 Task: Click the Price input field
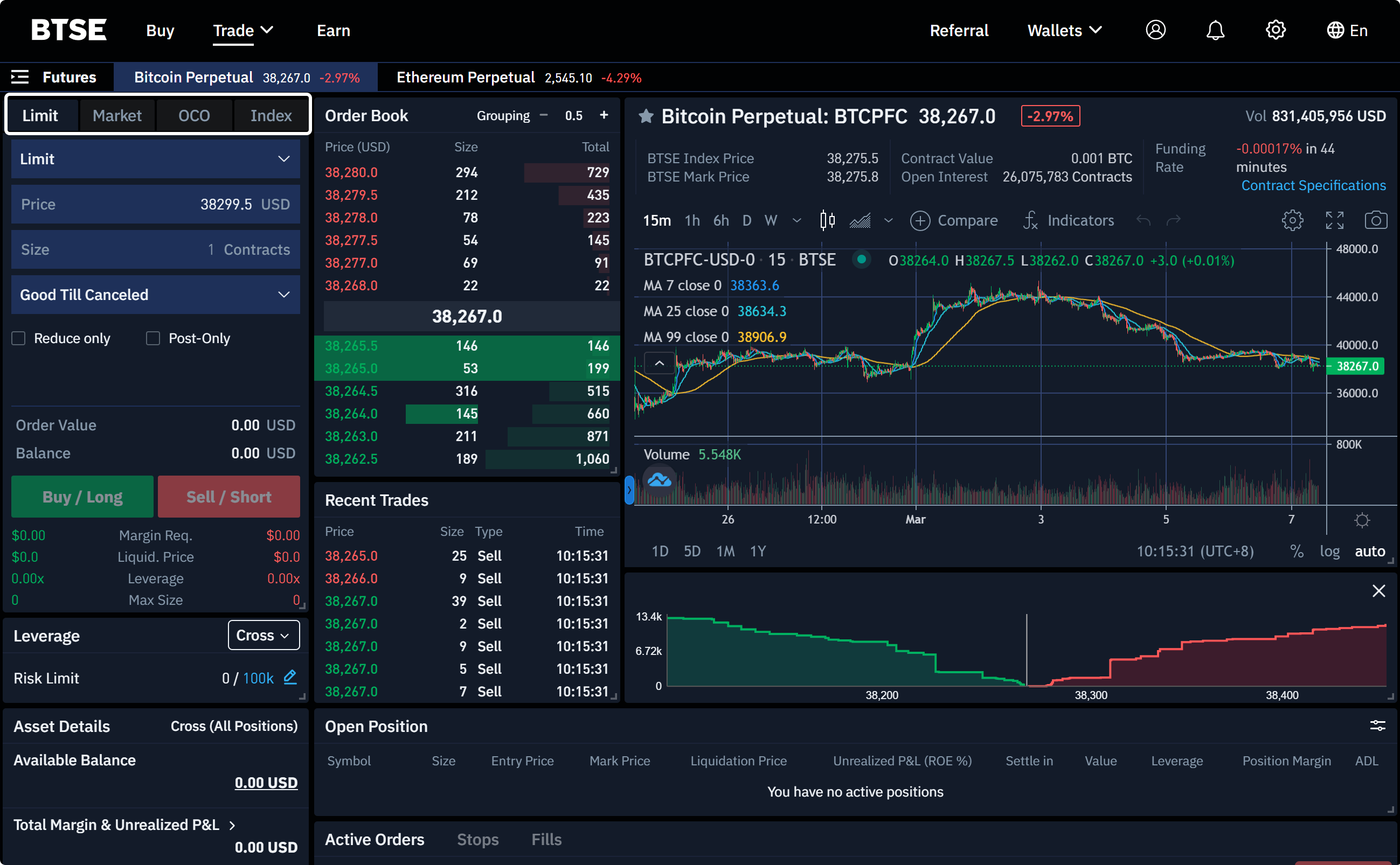click(x=156, y=204)
